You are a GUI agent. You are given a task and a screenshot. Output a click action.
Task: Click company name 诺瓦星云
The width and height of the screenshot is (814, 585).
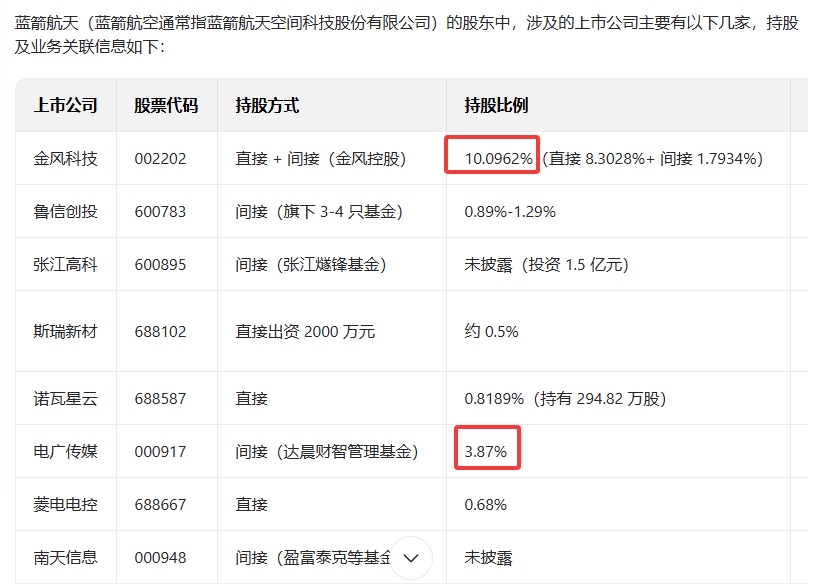pos(65,399)
